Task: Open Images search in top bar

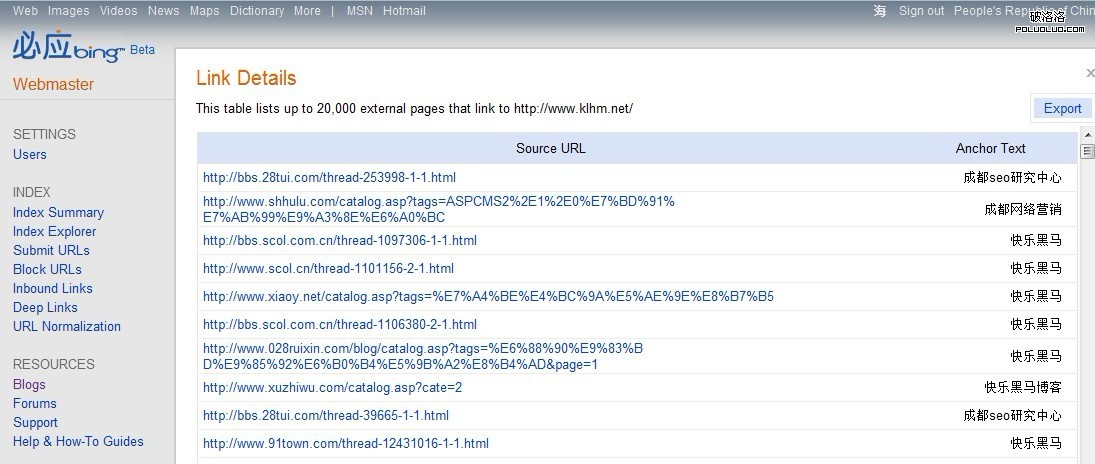Action: point(69,11)
